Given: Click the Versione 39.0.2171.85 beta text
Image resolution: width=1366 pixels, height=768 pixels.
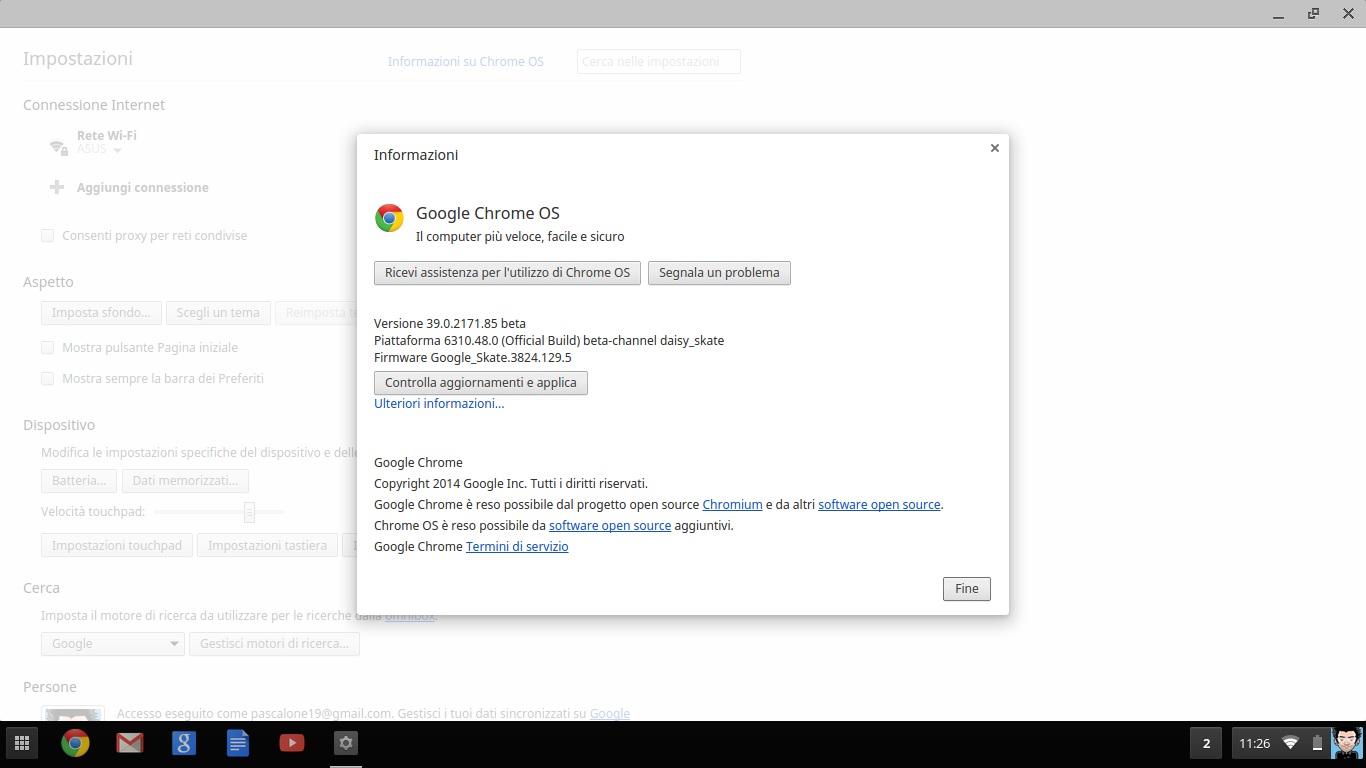Looking at the screenshot, I should [450, 324].
